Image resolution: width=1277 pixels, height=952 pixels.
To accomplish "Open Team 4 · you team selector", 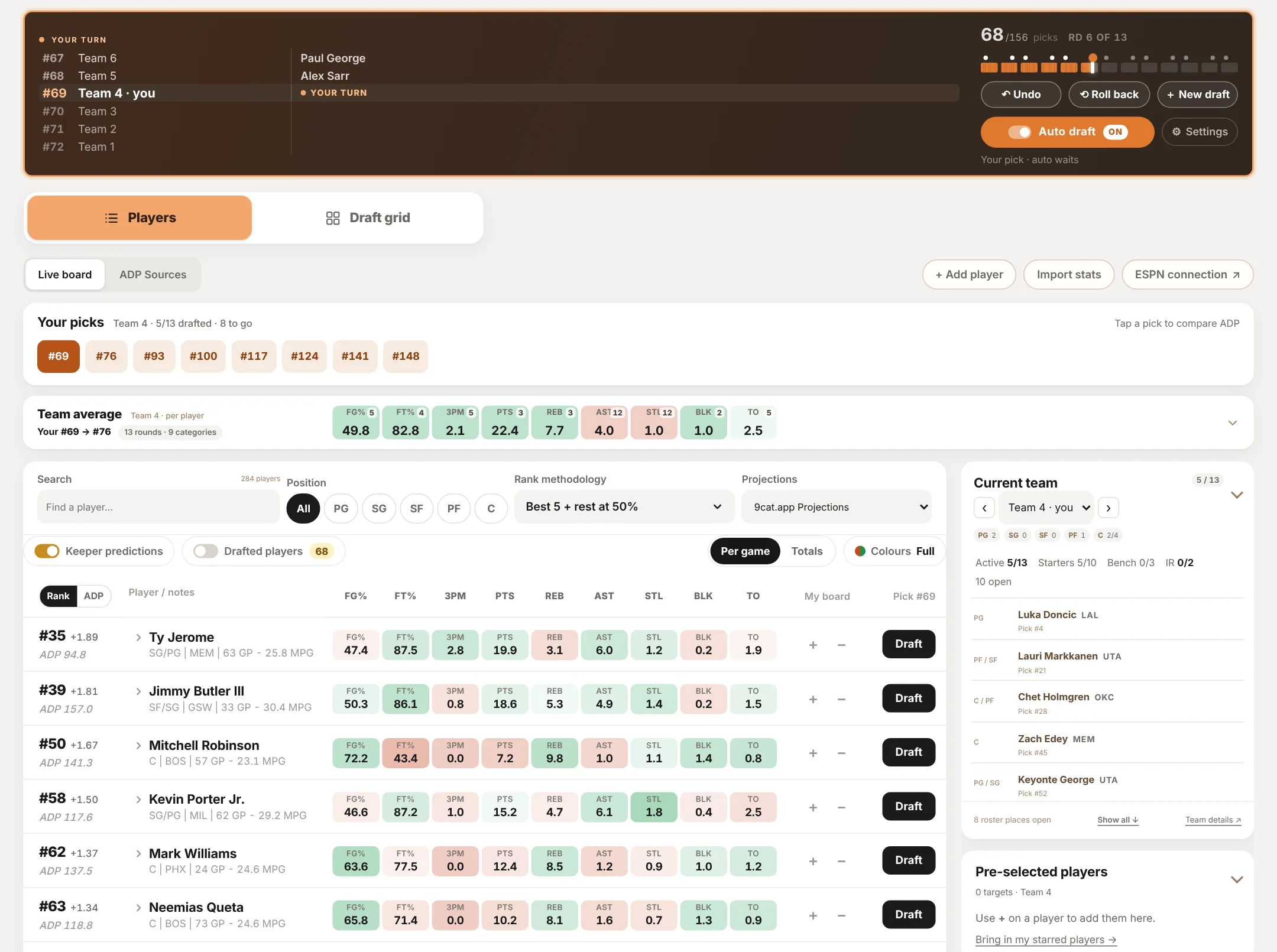I will 1046,508.
